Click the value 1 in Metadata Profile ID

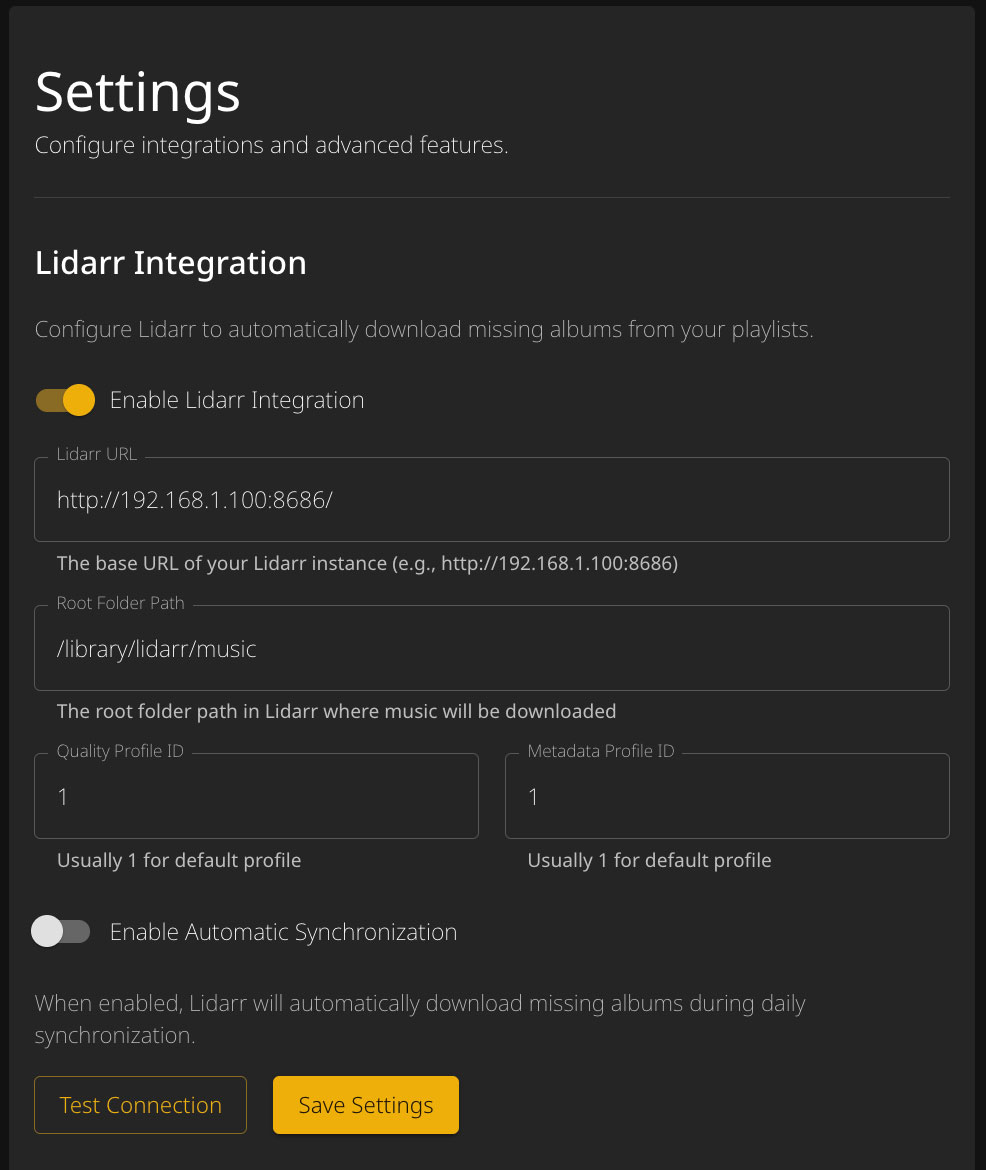(533, 796)
